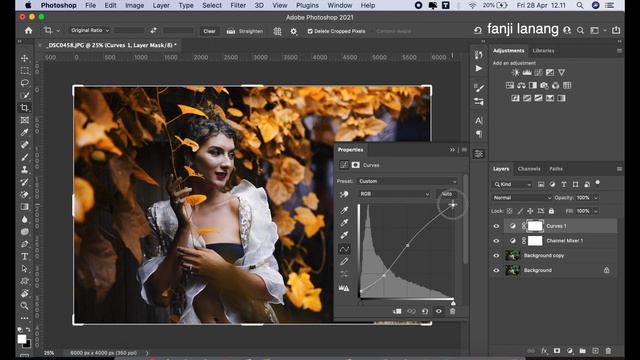Open the Layer menu
Screen dimensions: 640x360
(161, 5)
